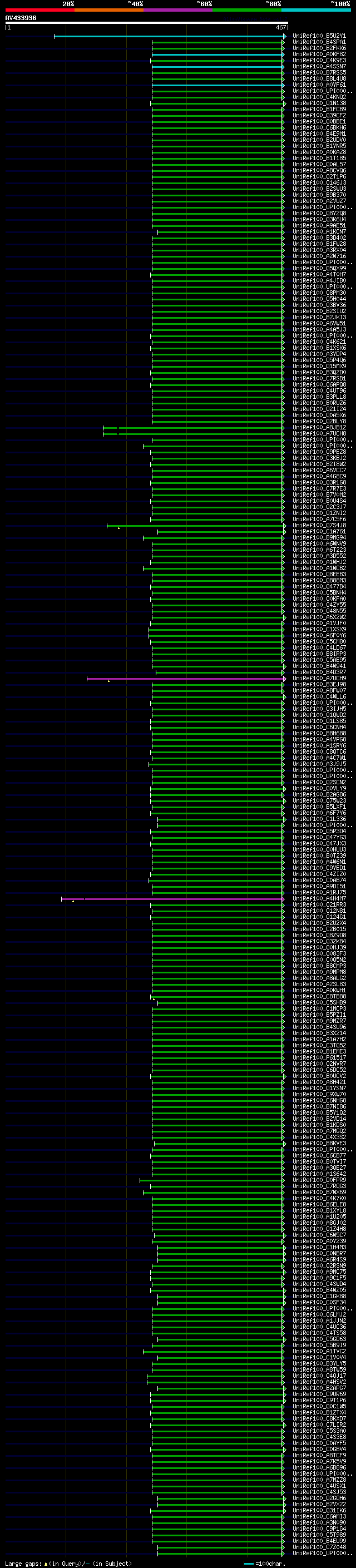356x1568 pixels.
Task: Select hit label UniRef100_C3KBJ2
Action: click(319, 458)
